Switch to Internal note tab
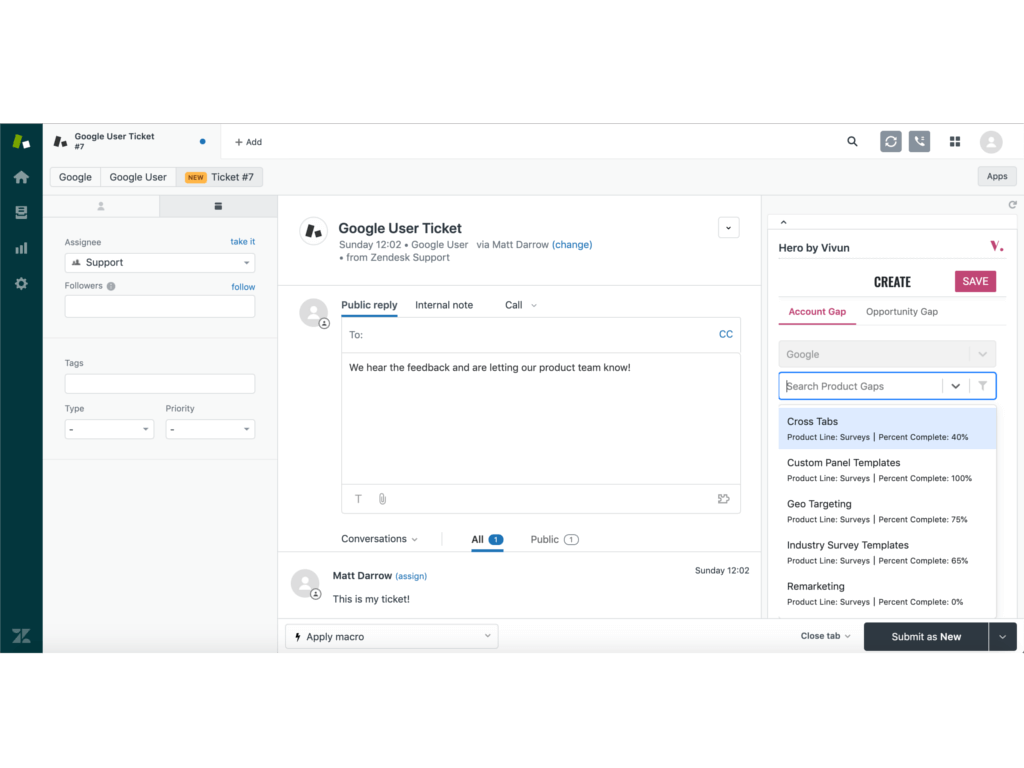This screenshot has height=768, width=1024. [x=444, y=305]
